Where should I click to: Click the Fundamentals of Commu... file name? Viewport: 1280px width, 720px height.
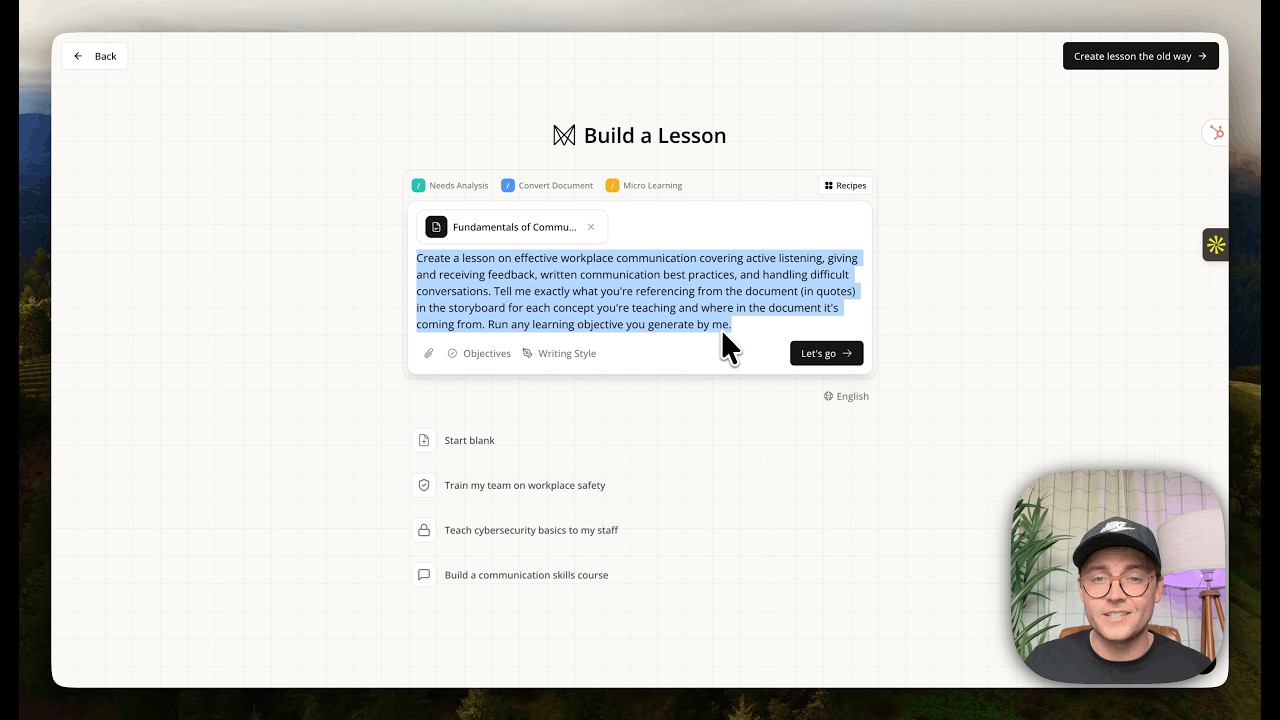point(514,227)
